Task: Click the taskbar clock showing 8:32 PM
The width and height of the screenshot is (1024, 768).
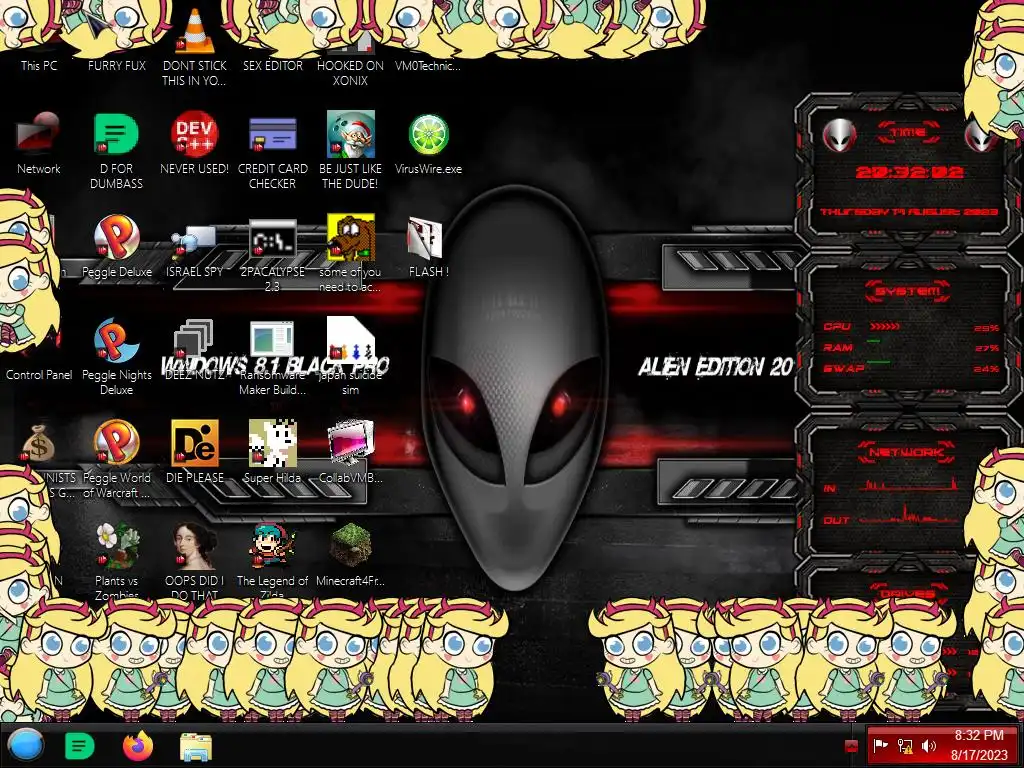Action: pos(979,745)
